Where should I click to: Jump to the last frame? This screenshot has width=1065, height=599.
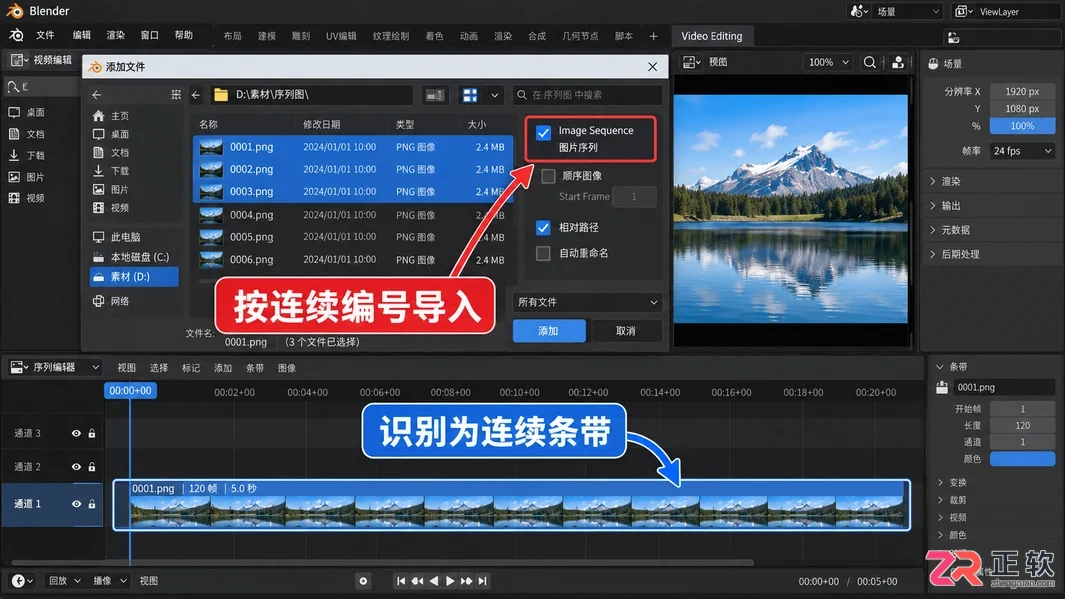pyautogui.click(x=482, y=581)
